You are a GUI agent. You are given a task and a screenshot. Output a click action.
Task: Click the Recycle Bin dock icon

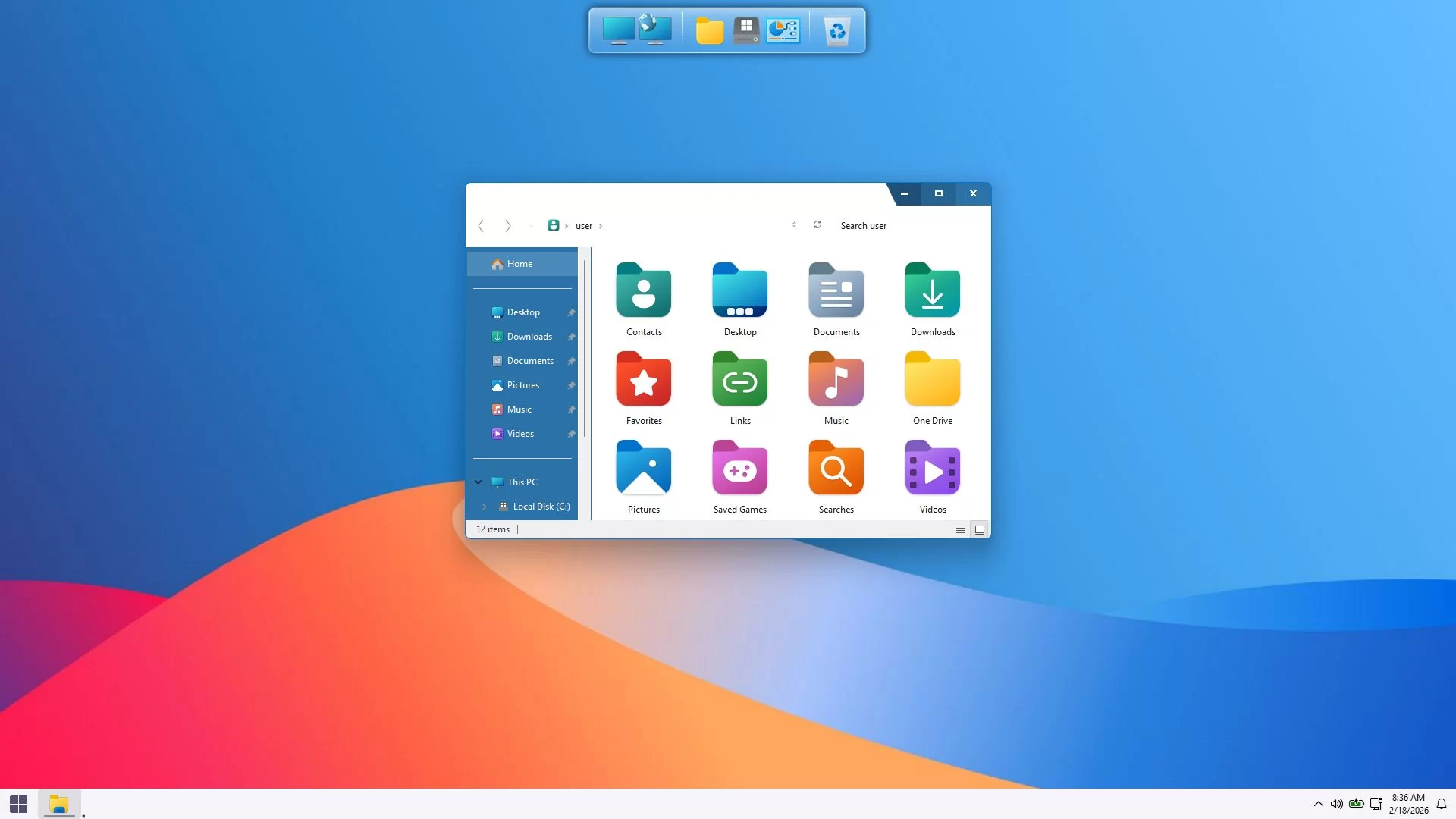click(836, 31)
